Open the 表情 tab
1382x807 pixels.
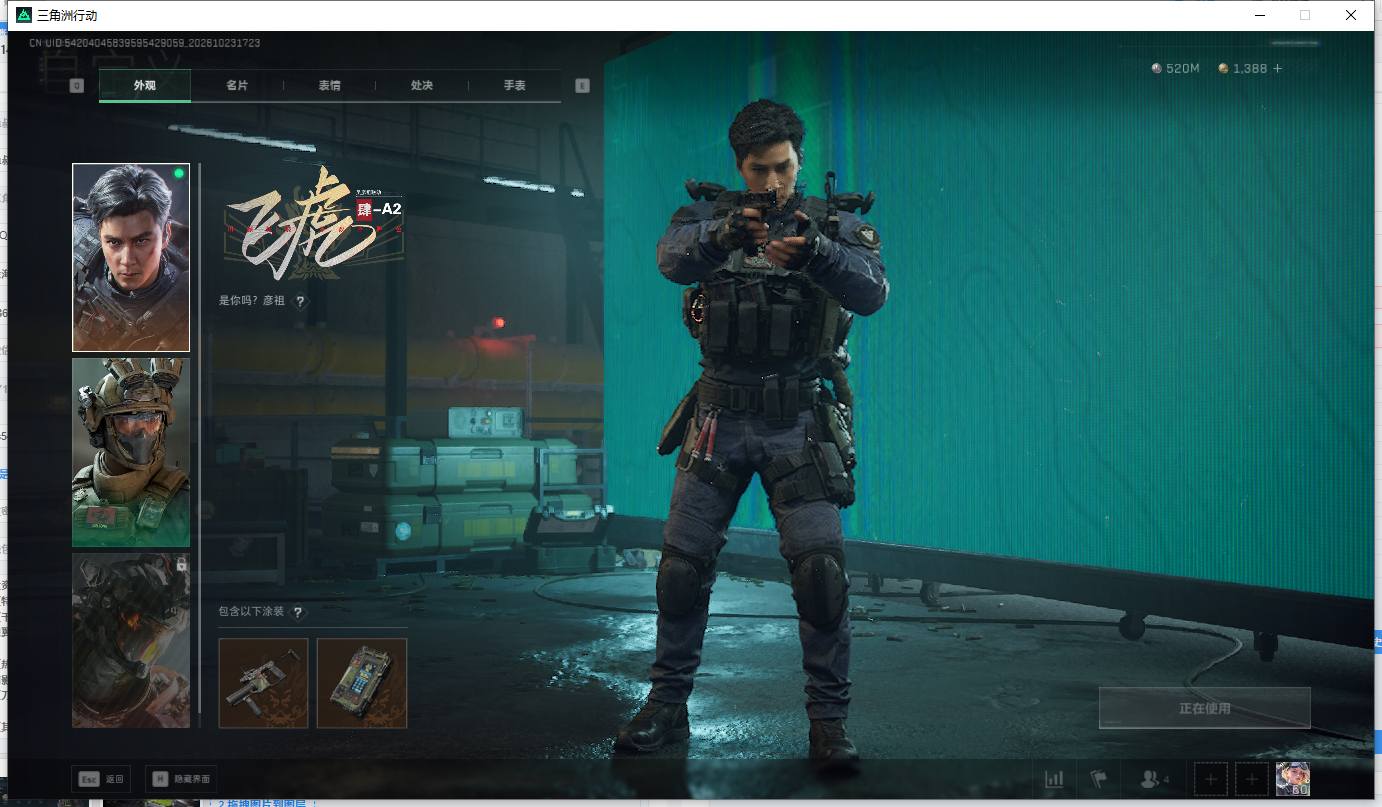tap(329, 86)
